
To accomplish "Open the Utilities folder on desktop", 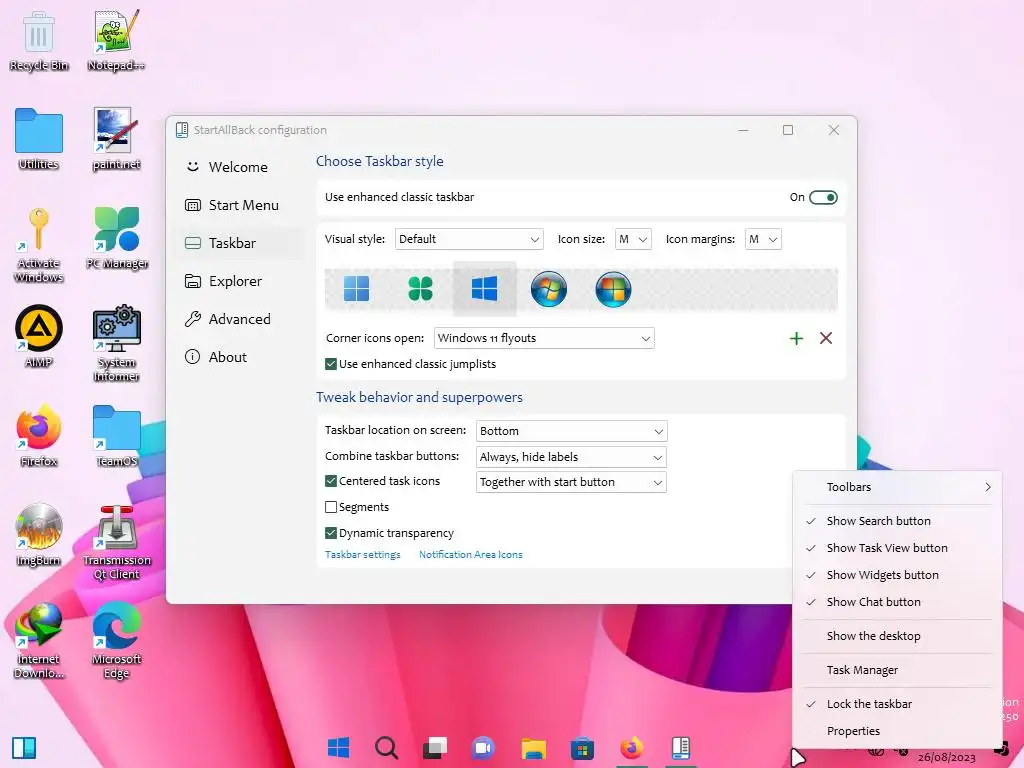I will pyautogui.click(x=39, y=139).
